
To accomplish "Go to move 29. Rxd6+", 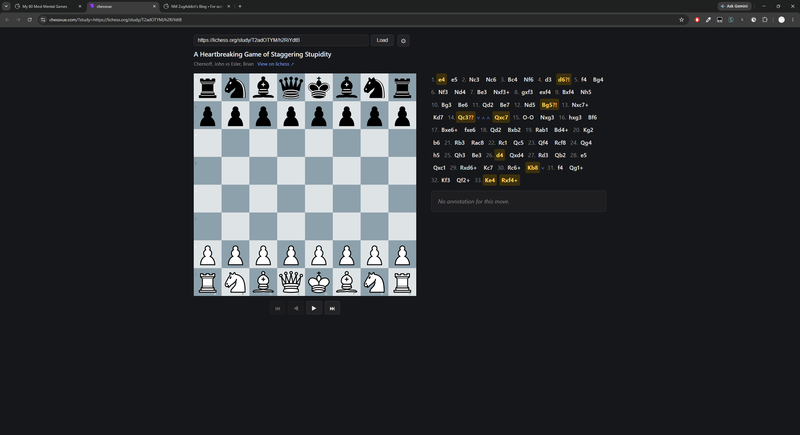I will click(x=468, y=168).
